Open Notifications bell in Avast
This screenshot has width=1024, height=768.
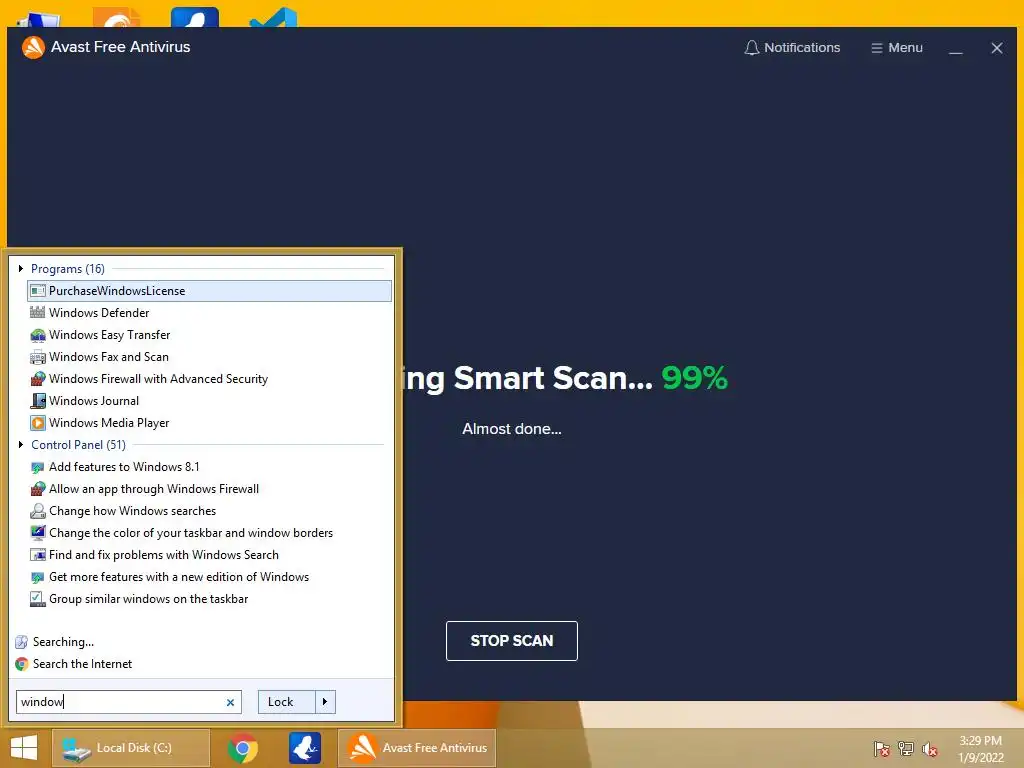tap(792, 48)
